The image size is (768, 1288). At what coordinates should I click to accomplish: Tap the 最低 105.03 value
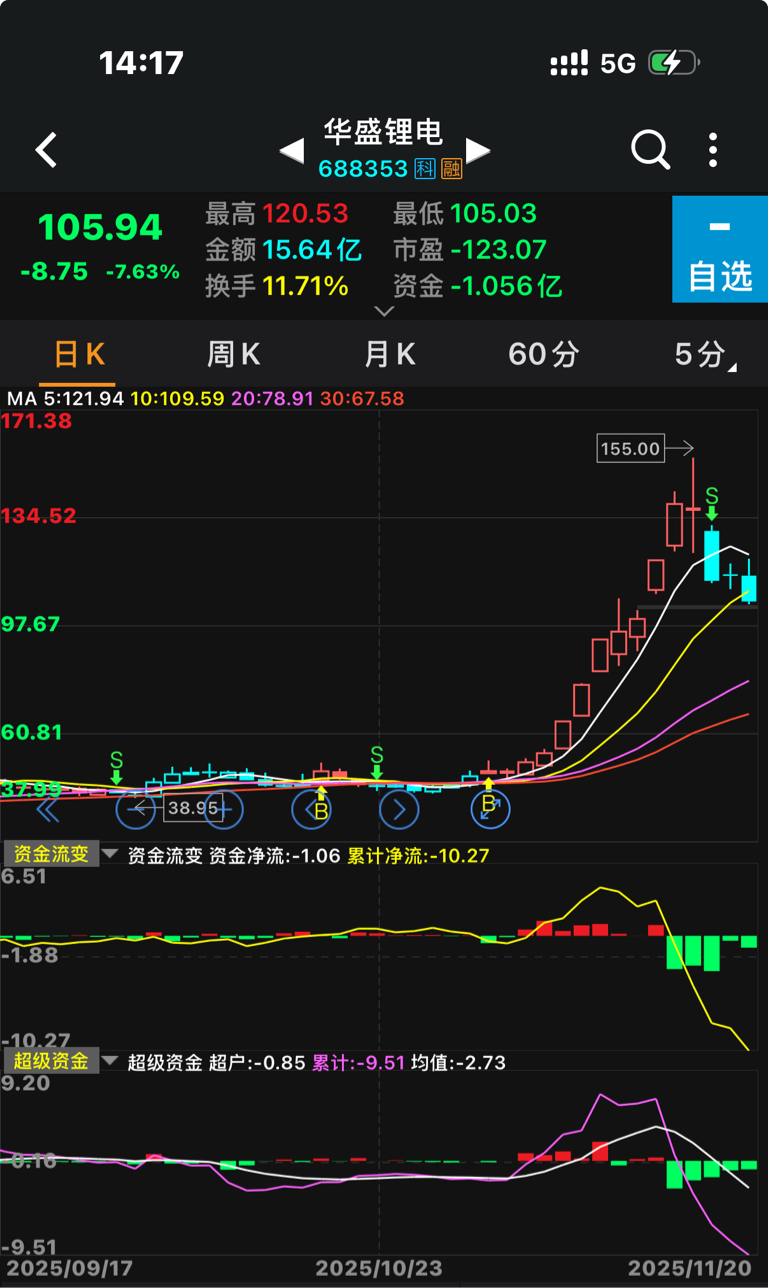tap(493, 213)
